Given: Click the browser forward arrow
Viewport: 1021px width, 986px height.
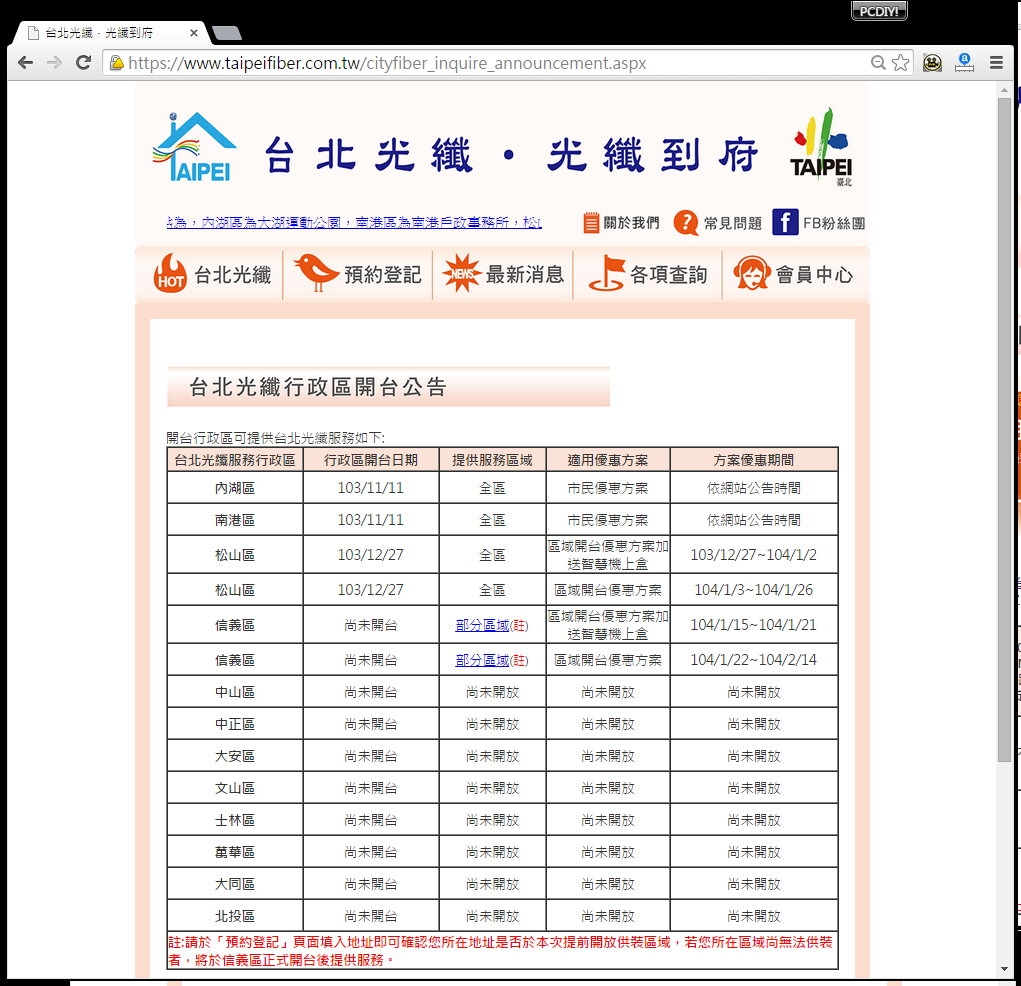Looking at the screenshot, I should coord(55,63).
